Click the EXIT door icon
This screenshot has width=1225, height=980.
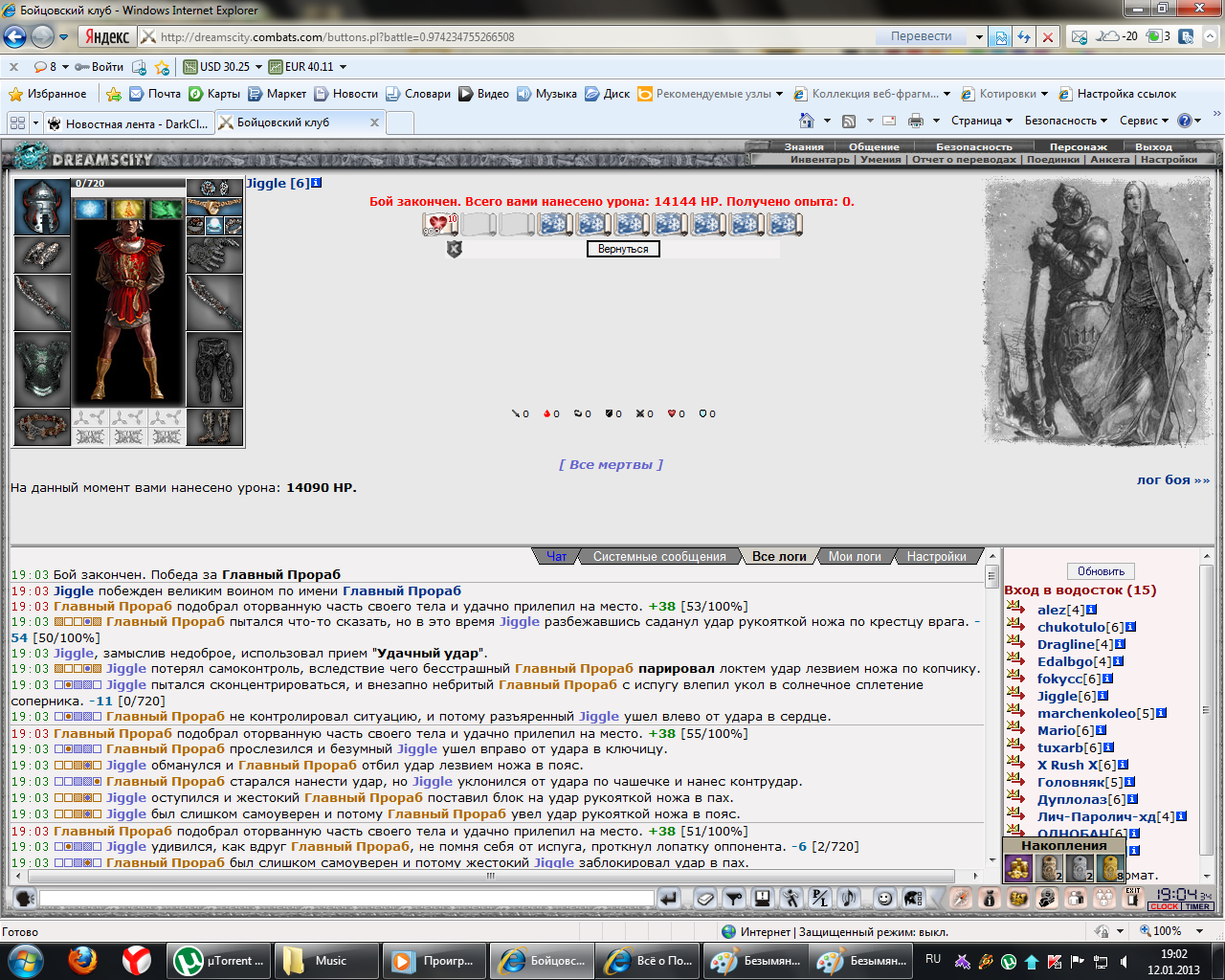tap(1133, 898)
